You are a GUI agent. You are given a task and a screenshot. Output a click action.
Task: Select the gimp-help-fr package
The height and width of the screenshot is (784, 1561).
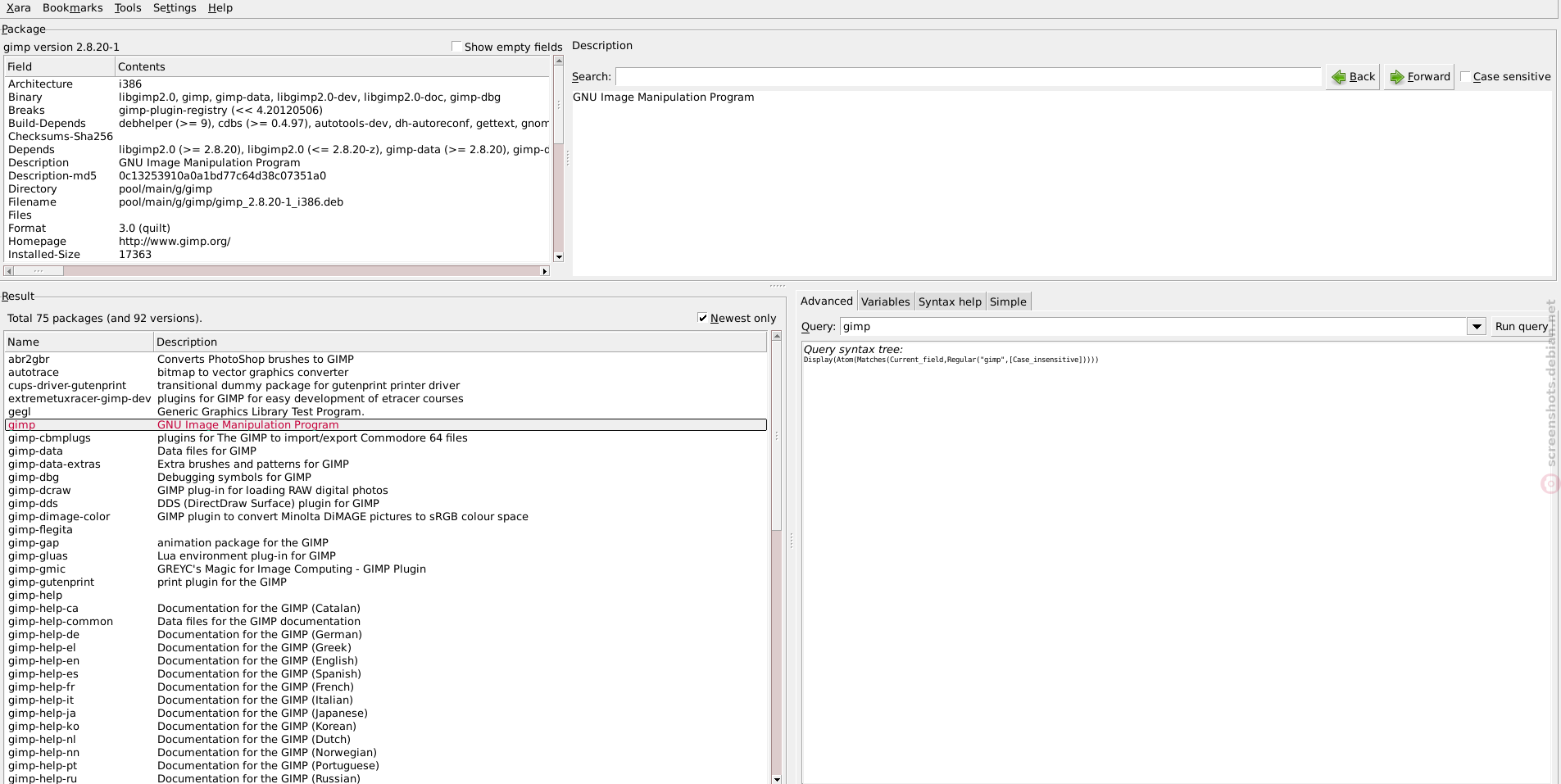(x=386, y=687)
